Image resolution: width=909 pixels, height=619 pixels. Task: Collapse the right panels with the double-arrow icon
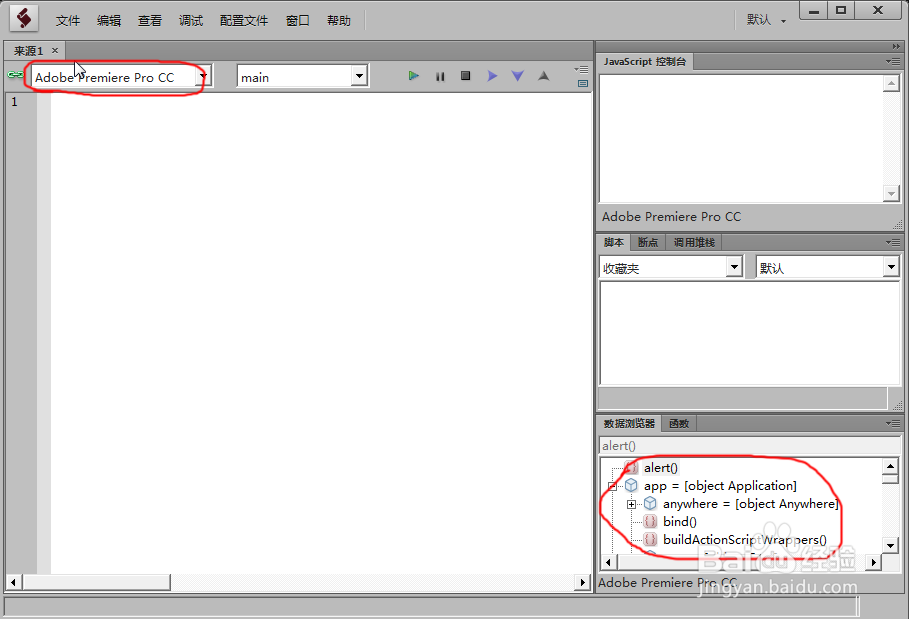896,46
